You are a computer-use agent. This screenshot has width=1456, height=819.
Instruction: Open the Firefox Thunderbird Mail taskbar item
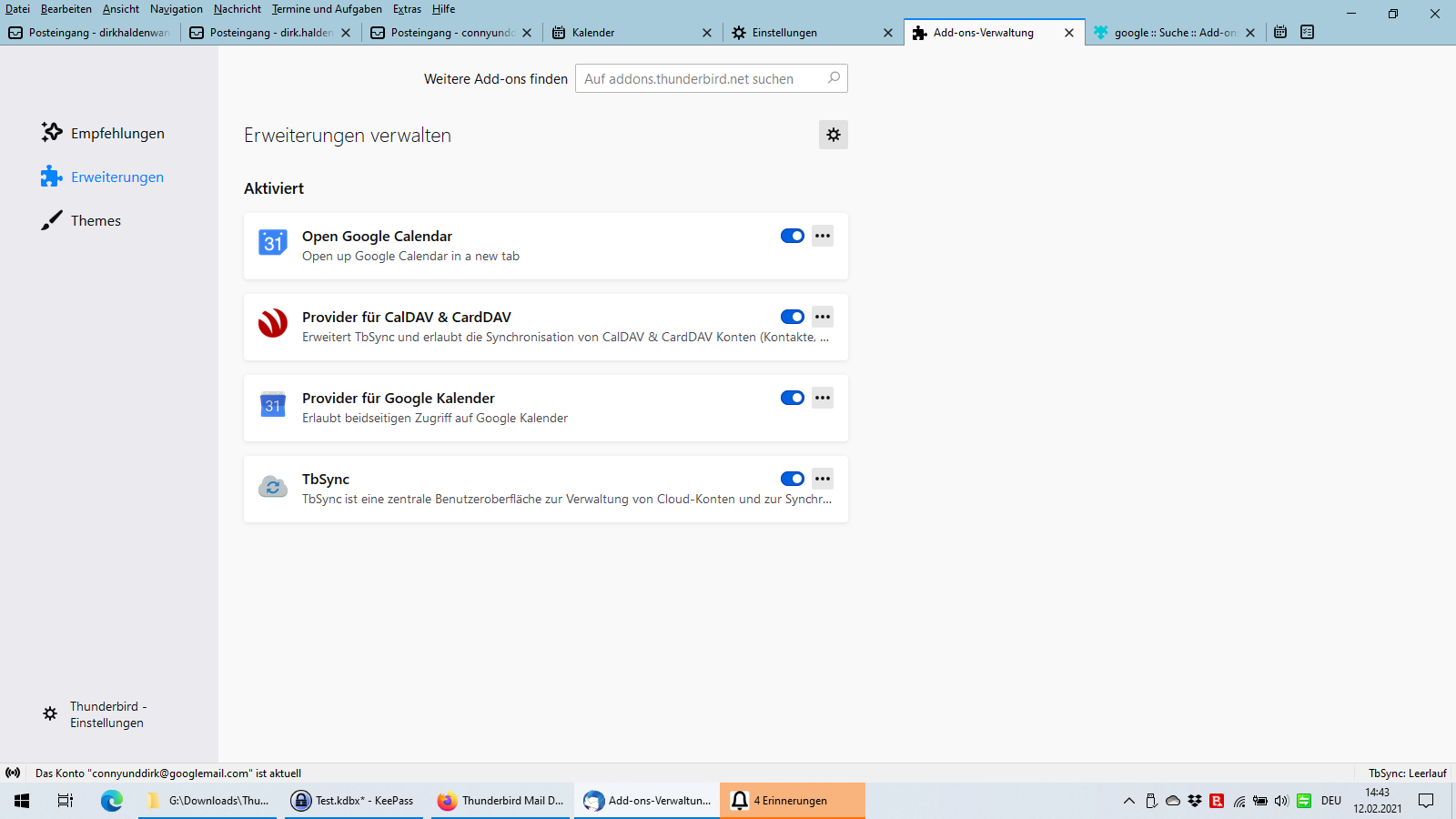500,801
